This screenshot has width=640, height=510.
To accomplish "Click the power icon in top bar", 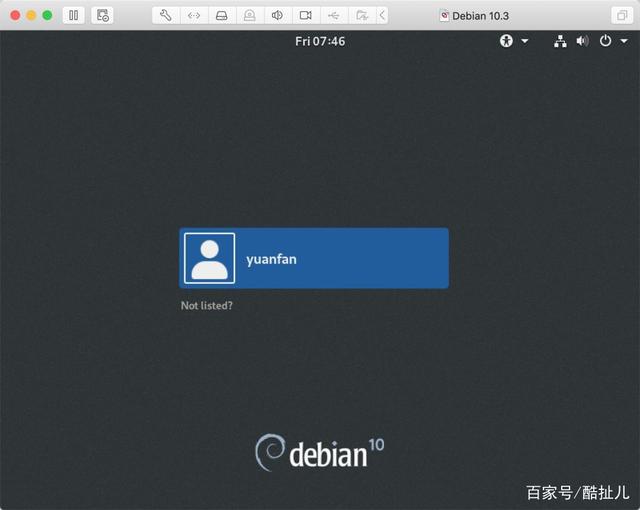I will tap(605, 41).
